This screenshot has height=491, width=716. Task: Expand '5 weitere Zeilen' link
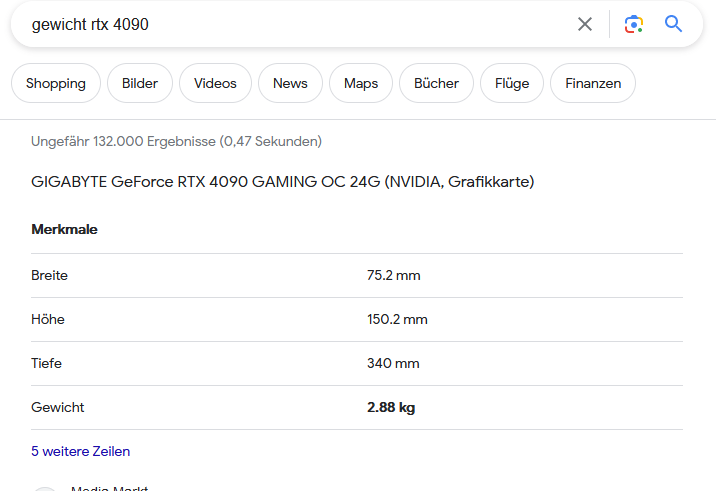(80, 451)
